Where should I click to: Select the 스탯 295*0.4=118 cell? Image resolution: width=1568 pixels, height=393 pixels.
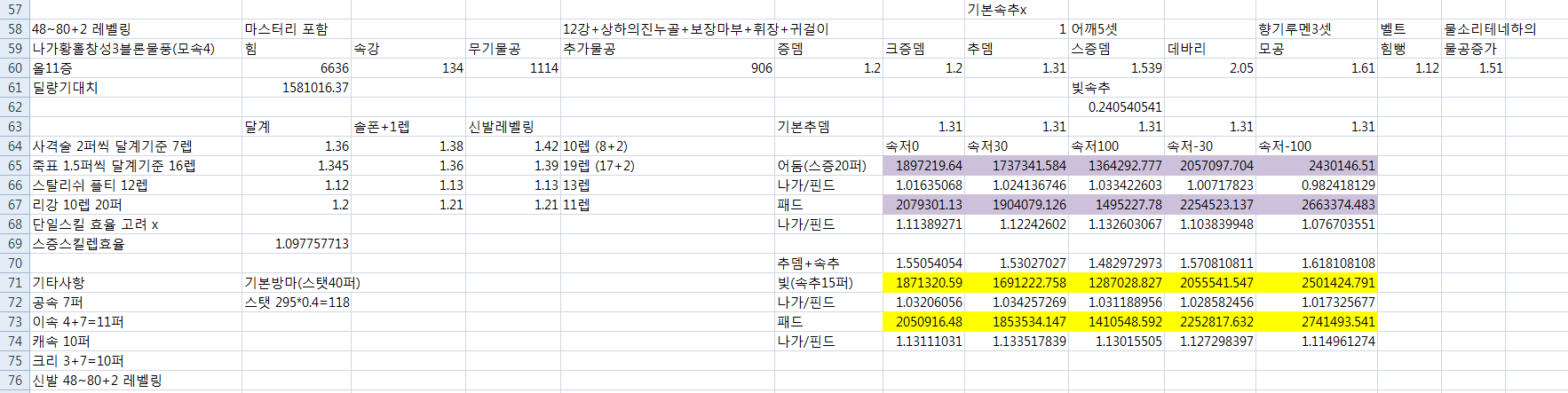pos(297,303)
